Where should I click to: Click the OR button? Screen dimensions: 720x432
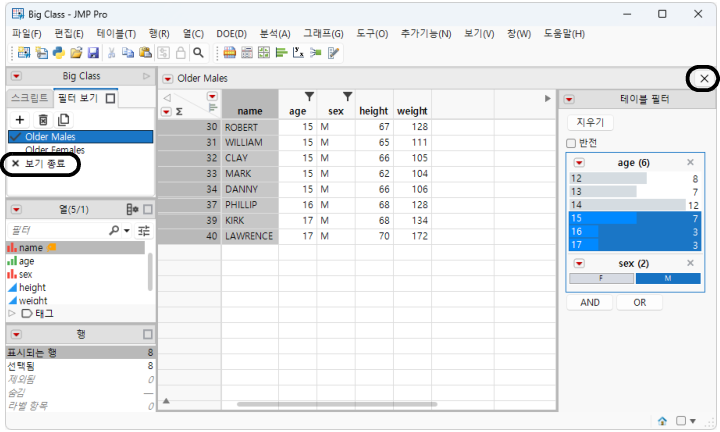(640, 303)
